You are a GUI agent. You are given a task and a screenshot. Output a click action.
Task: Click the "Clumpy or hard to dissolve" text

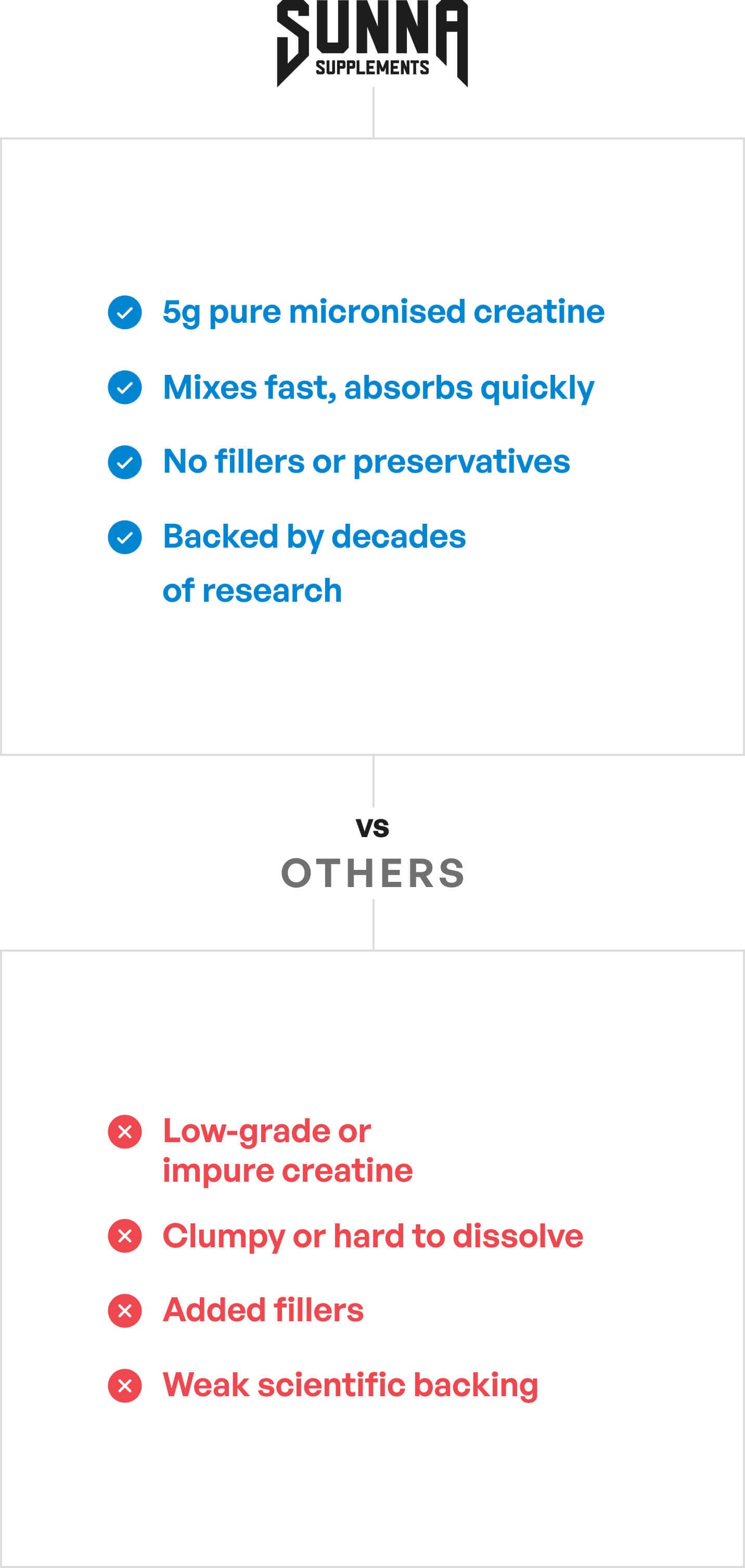tap(372, 1236)
